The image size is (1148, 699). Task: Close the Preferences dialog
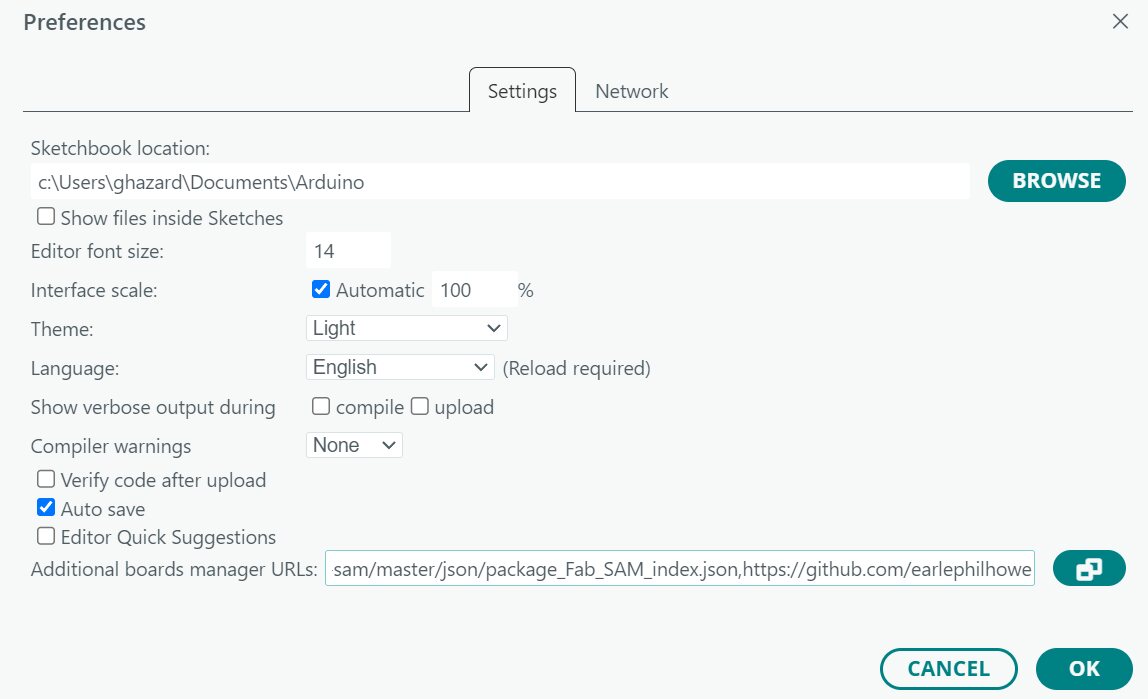coord(1120,21)
